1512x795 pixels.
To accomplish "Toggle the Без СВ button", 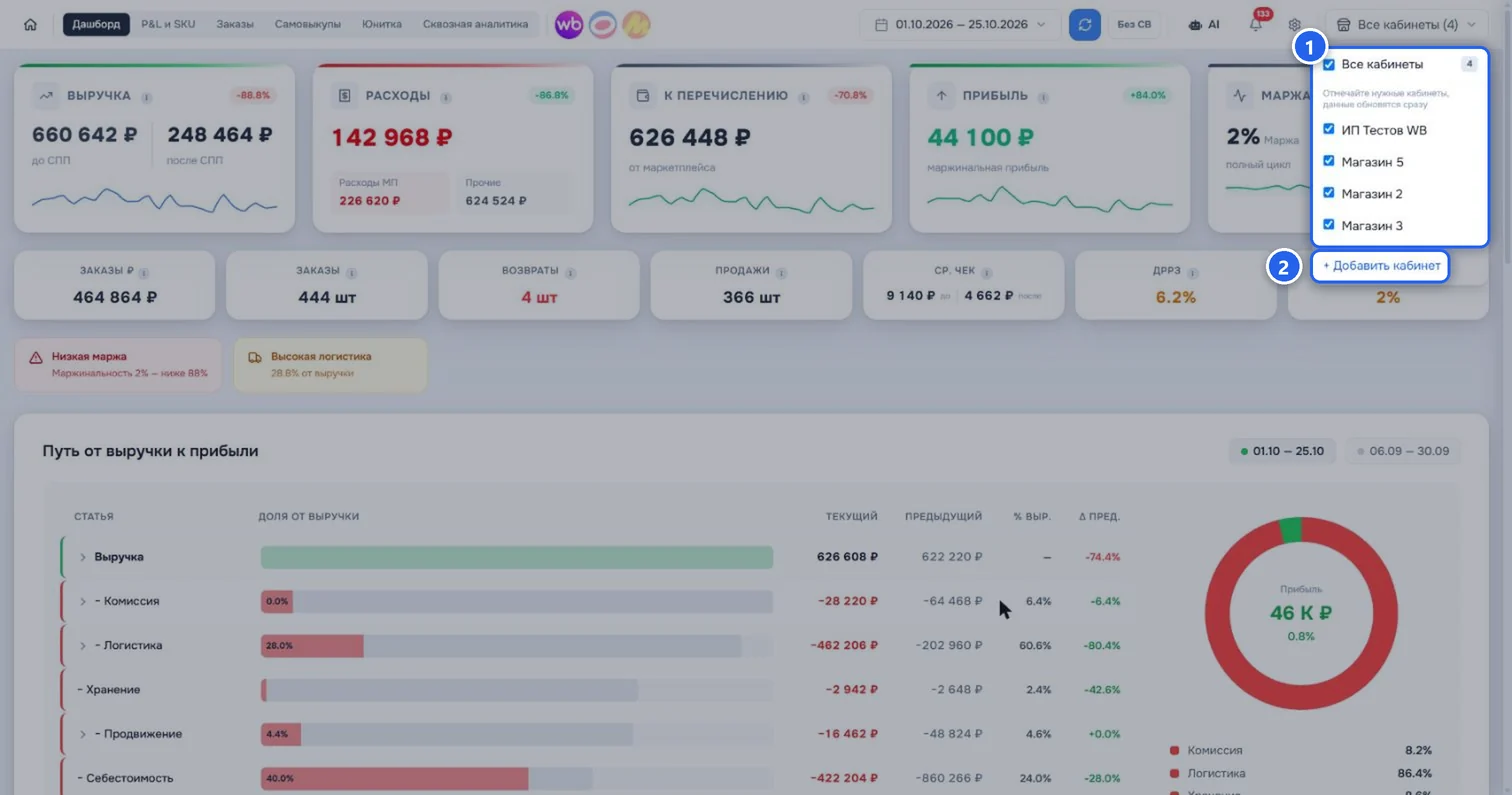I will point(1134,25).
